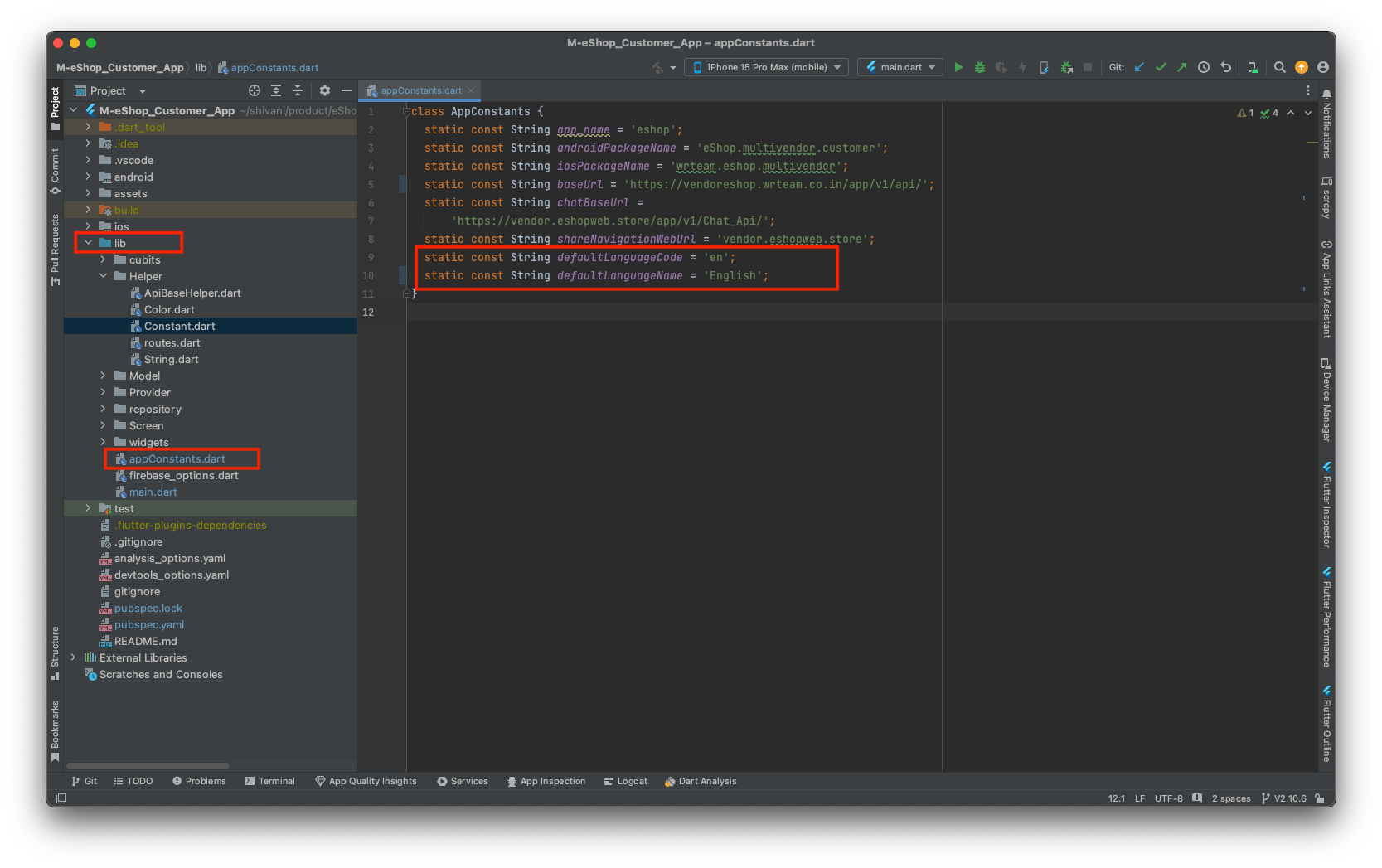This screenshot has width=1382, height=868.
Task: Change line separator LF in status bar
Action: (1140, 798)
